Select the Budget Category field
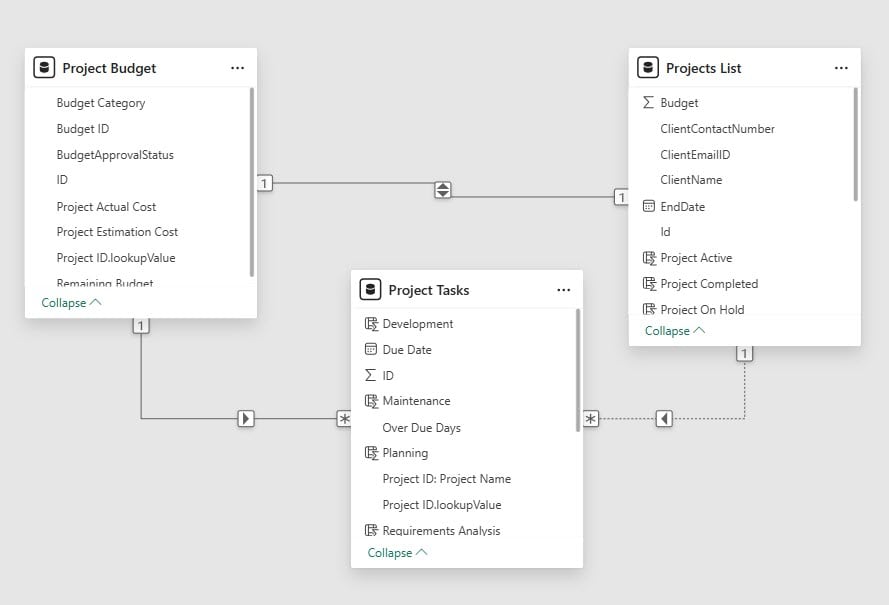Screen dimensions: 889x605 point(101,103)
